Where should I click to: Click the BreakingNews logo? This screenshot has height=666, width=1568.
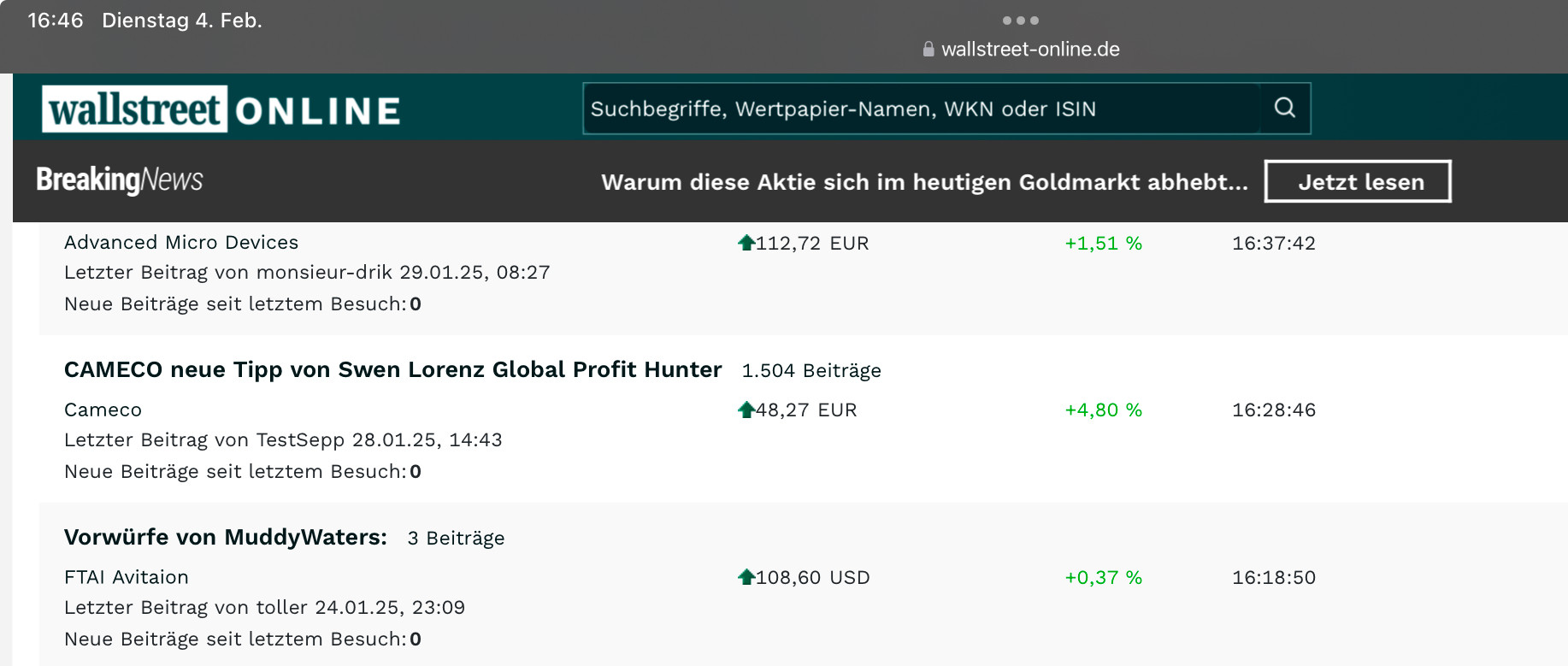click(120, 180)
